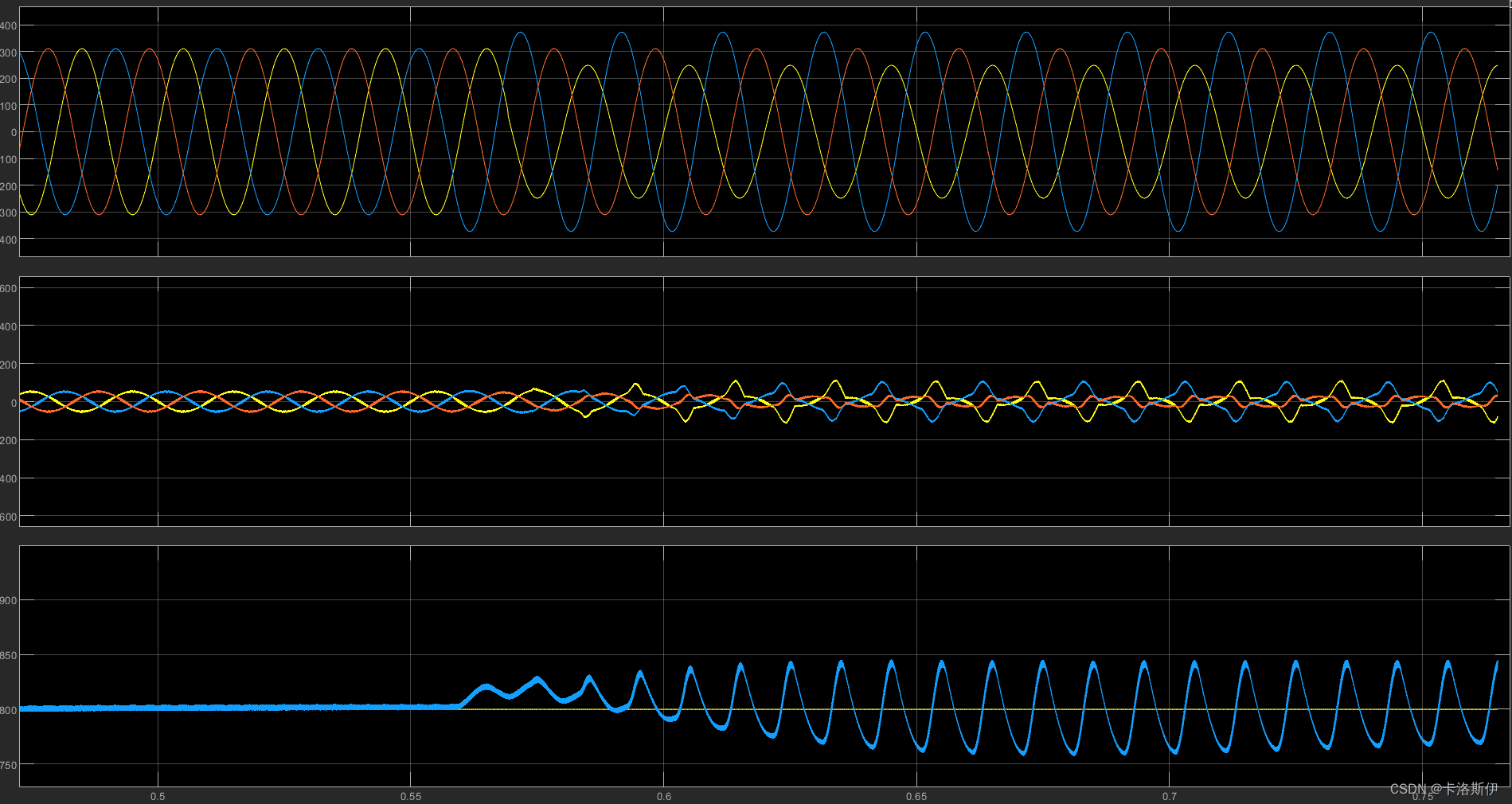Click the 900 y-axis label on DC voltage plot
The height and width of the screenshot is (804, 1512).
click(8, 600)
